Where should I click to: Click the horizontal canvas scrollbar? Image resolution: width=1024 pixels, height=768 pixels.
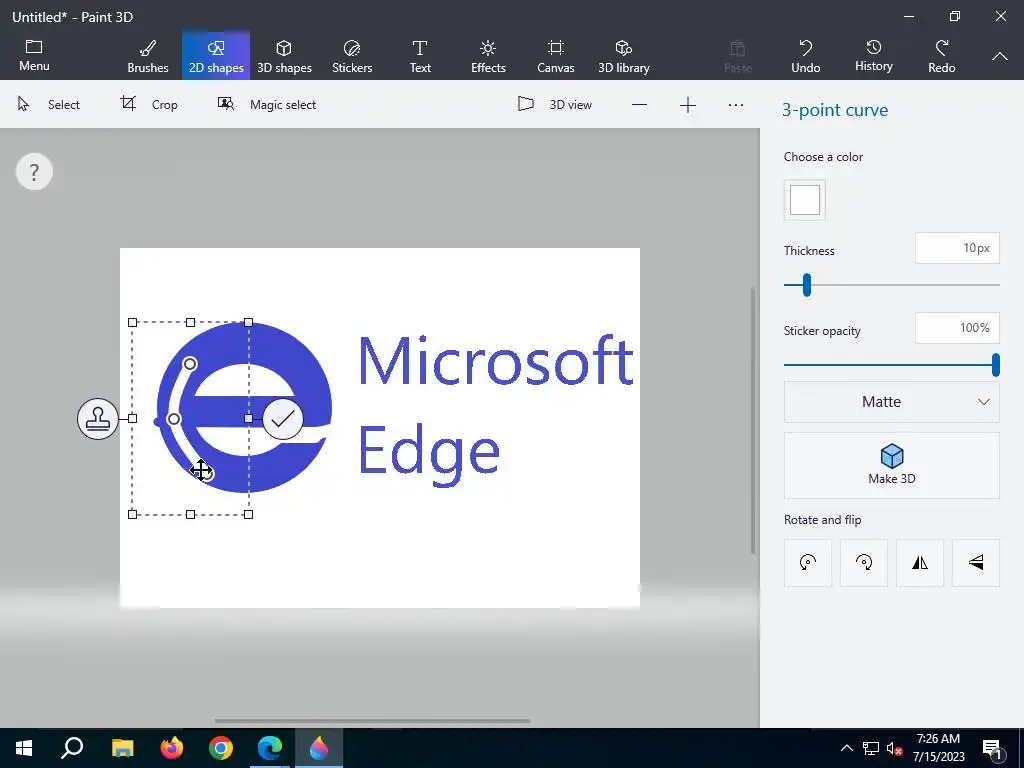click(372, 721)
